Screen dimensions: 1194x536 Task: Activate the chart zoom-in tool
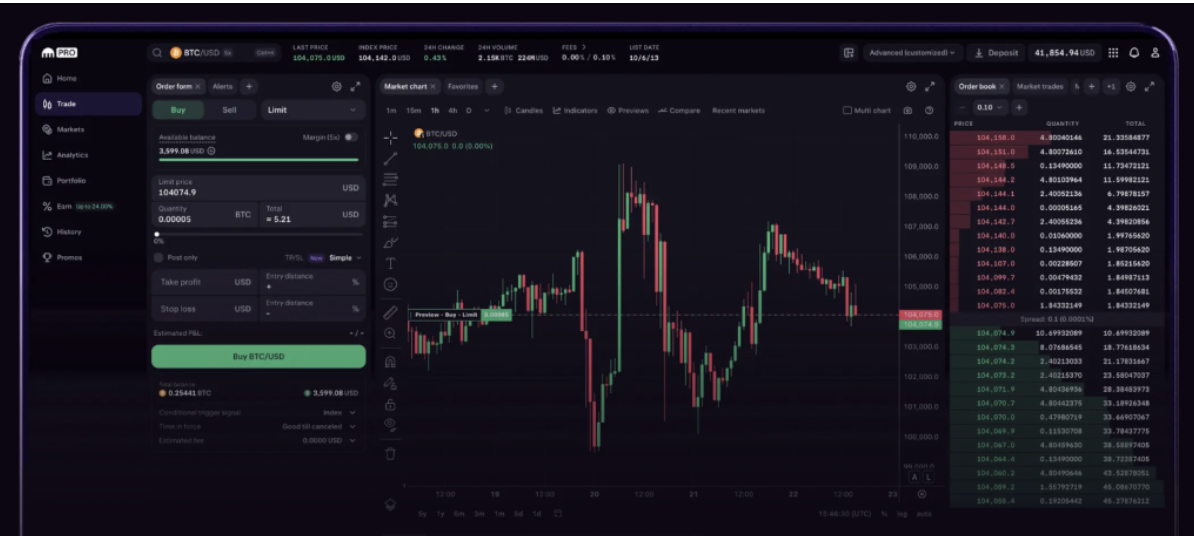pos(390,333)
